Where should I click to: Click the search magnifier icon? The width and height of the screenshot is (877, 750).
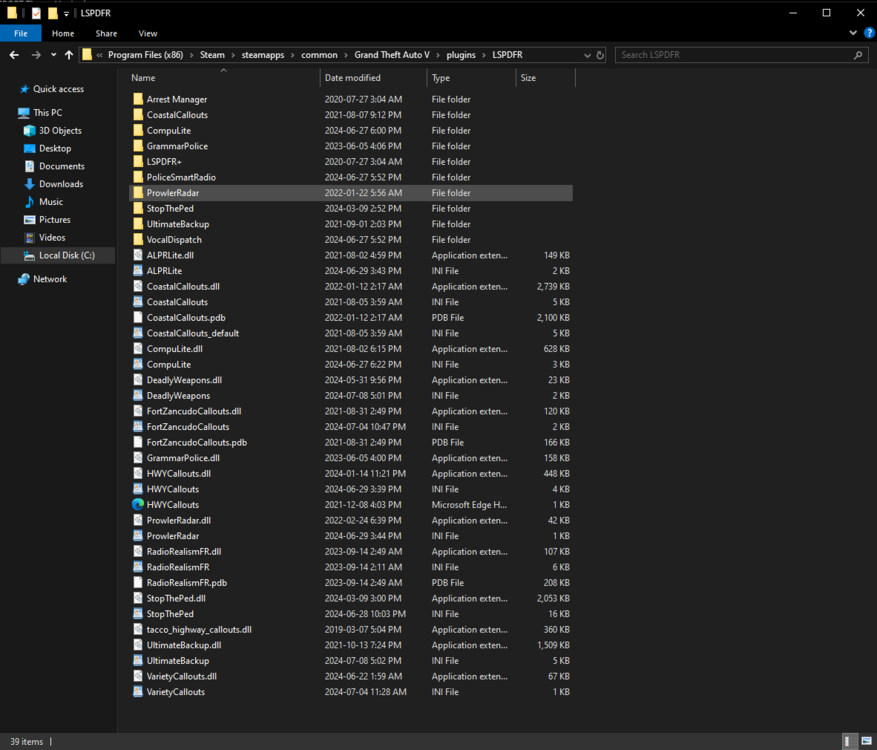(x=855, y=55)
